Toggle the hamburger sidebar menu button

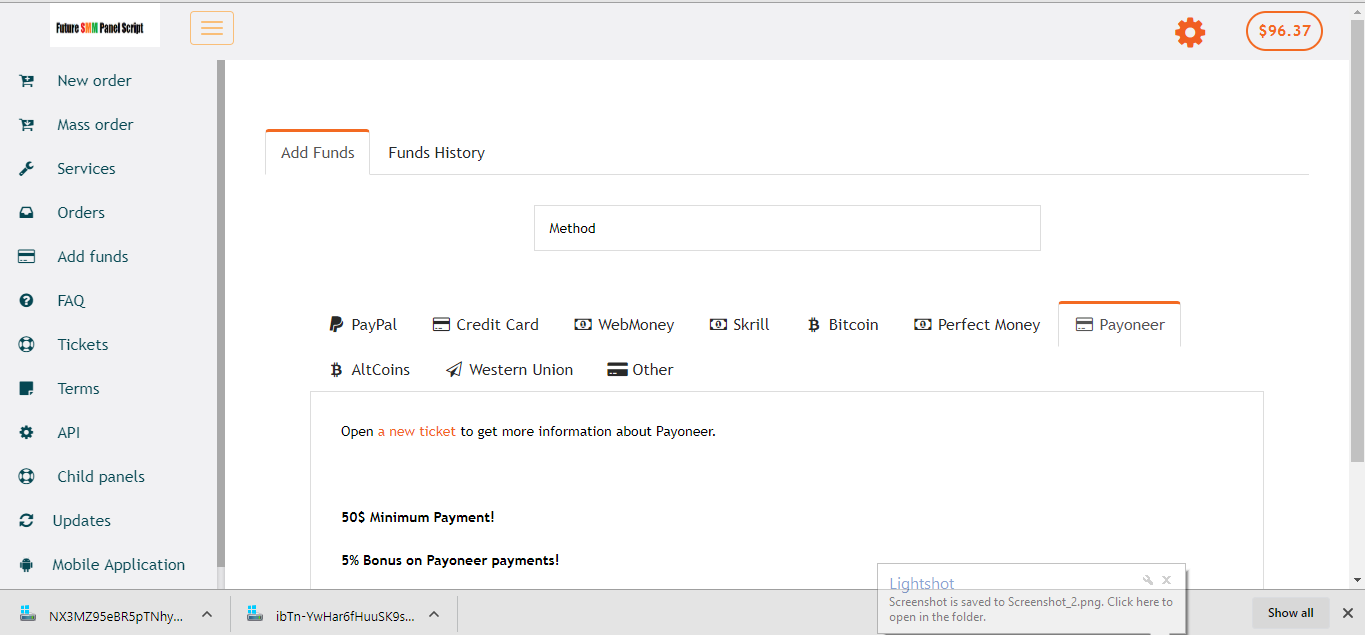(212, 28)
